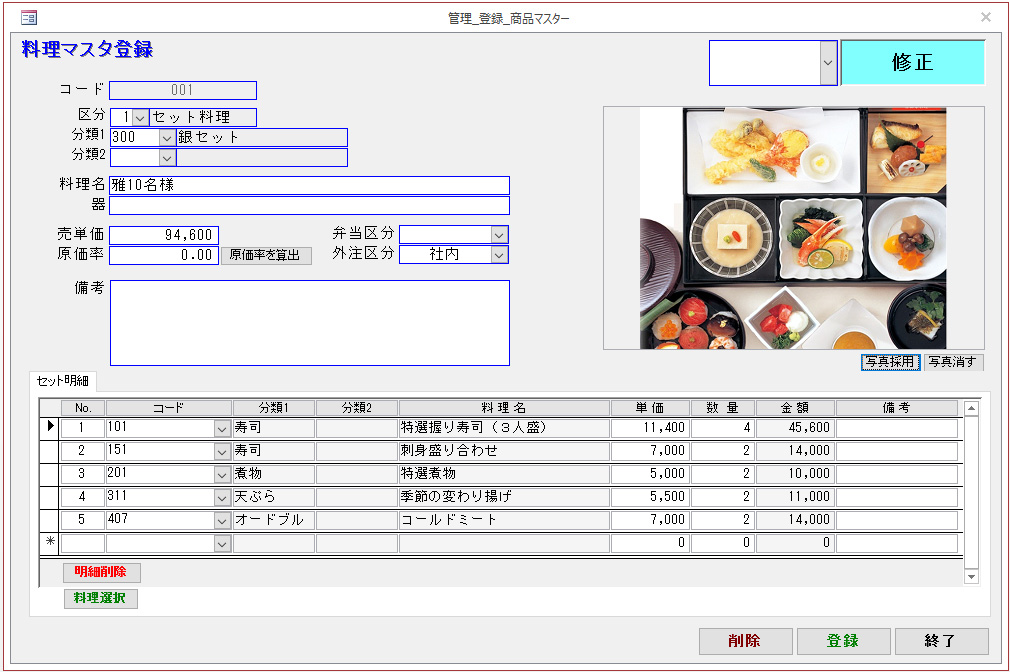Expand the dropdown left of 修正 button
Screen dimensions: 1010x672
[x=827, y=63]
